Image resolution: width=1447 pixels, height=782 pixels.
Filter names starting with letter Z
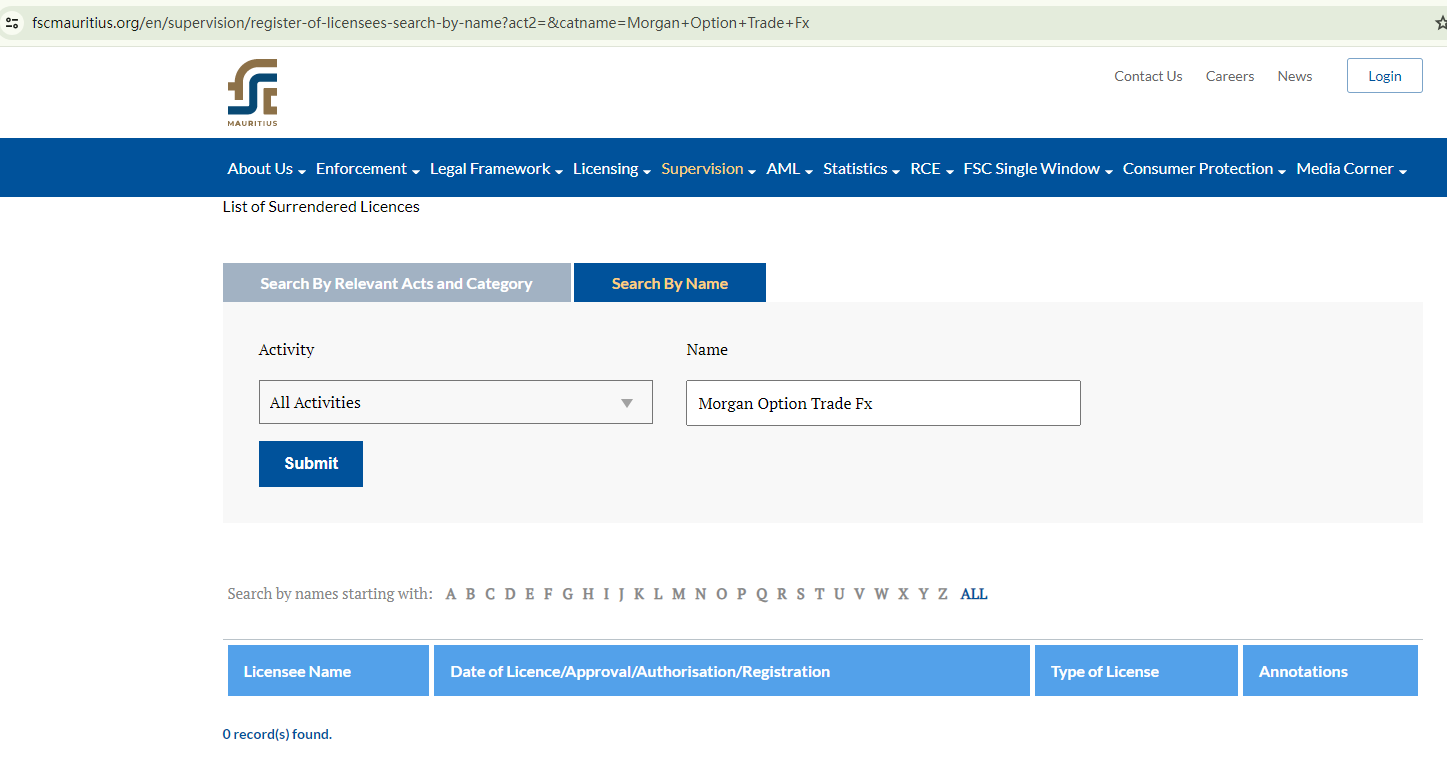(943, 594)
